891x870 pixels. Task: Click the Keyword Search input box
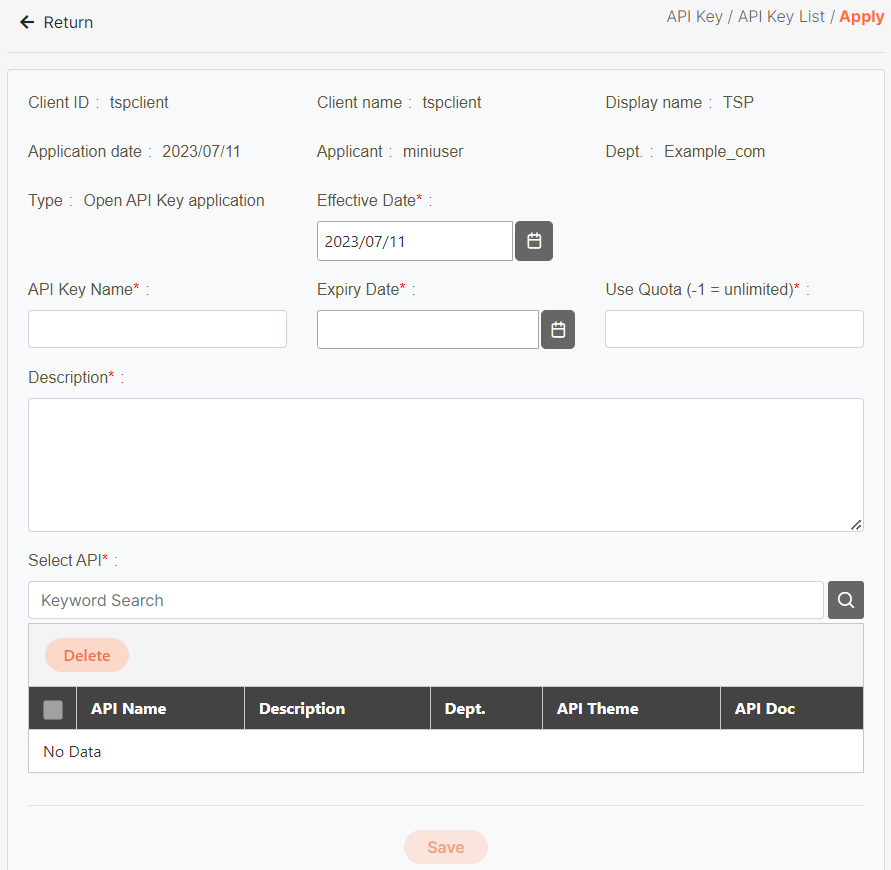point(425,600)
